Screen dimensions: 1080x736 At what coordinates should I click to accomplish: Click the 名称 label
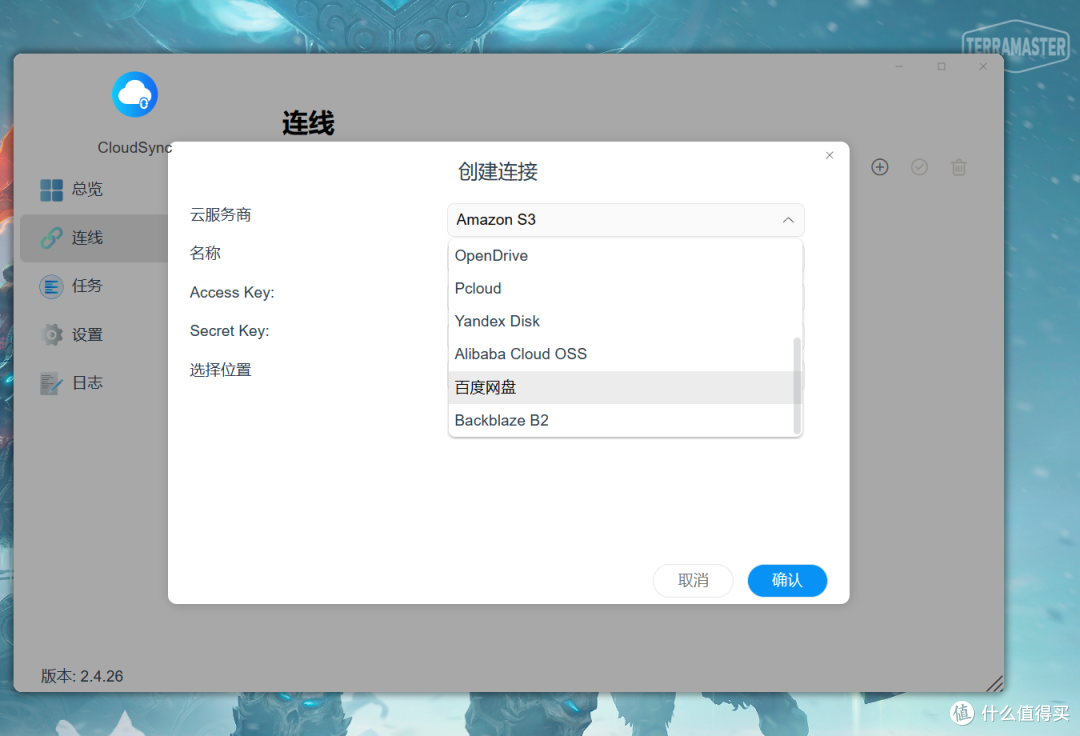205,253
